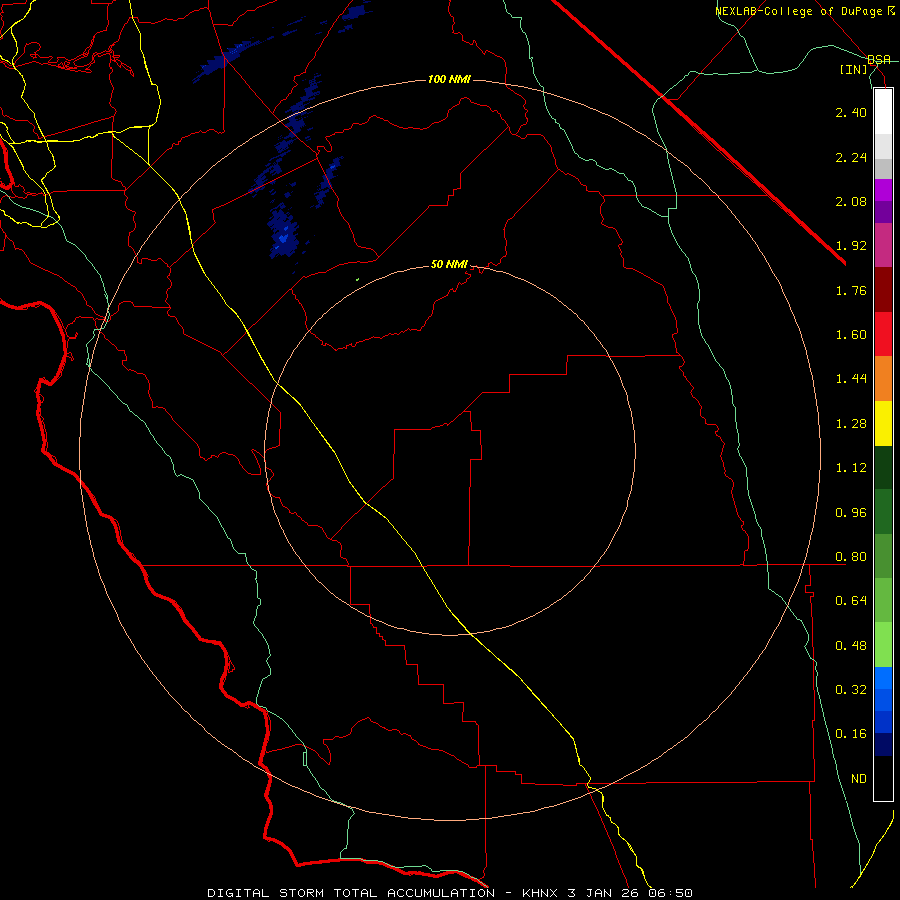The height and width of the screenshot is (900, 900).
Task: Select the 1.76 legend value
Action: [851, 290]
